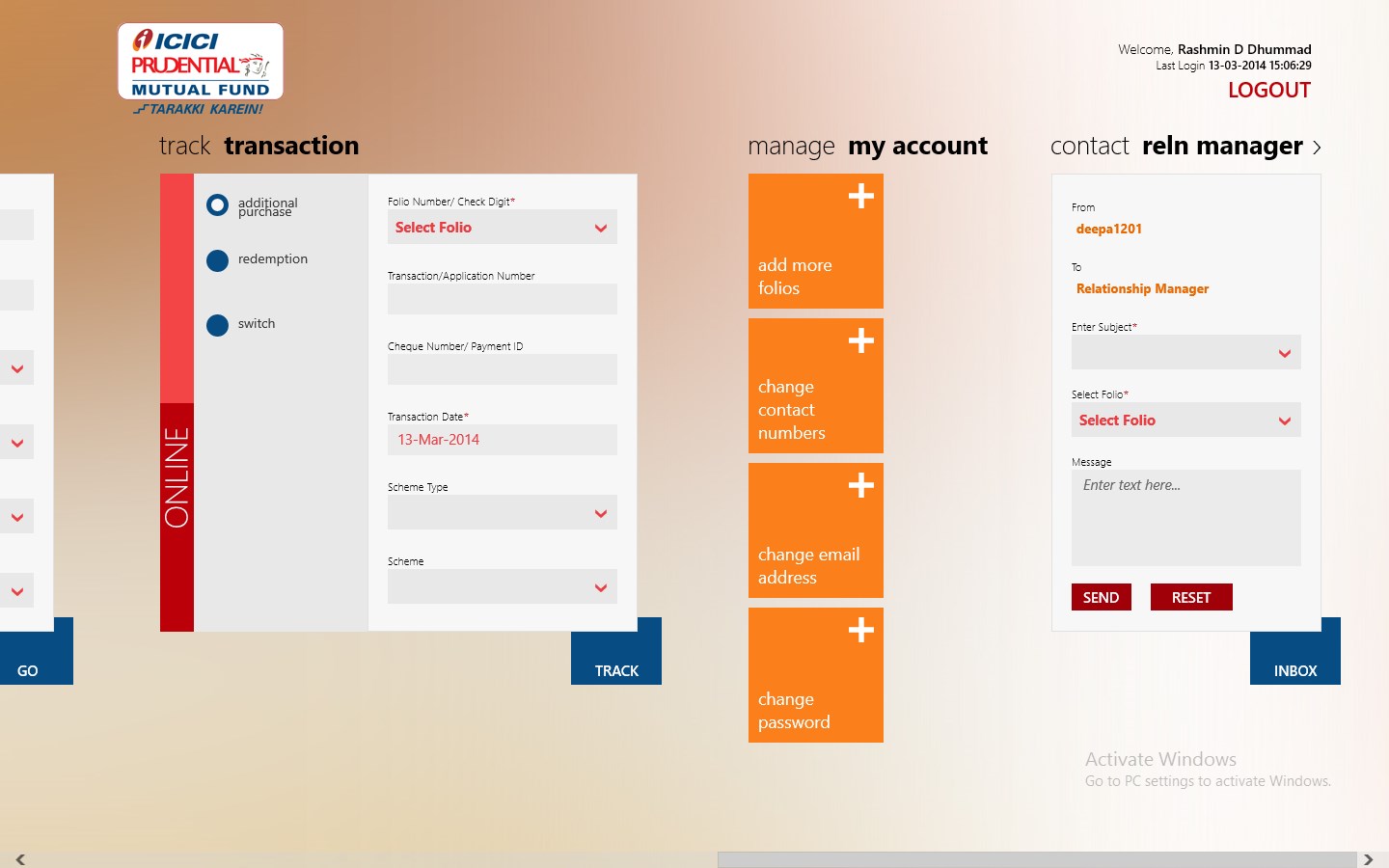Select the track transaction section heading
The image size is (1389, 868).
[259, 146]
